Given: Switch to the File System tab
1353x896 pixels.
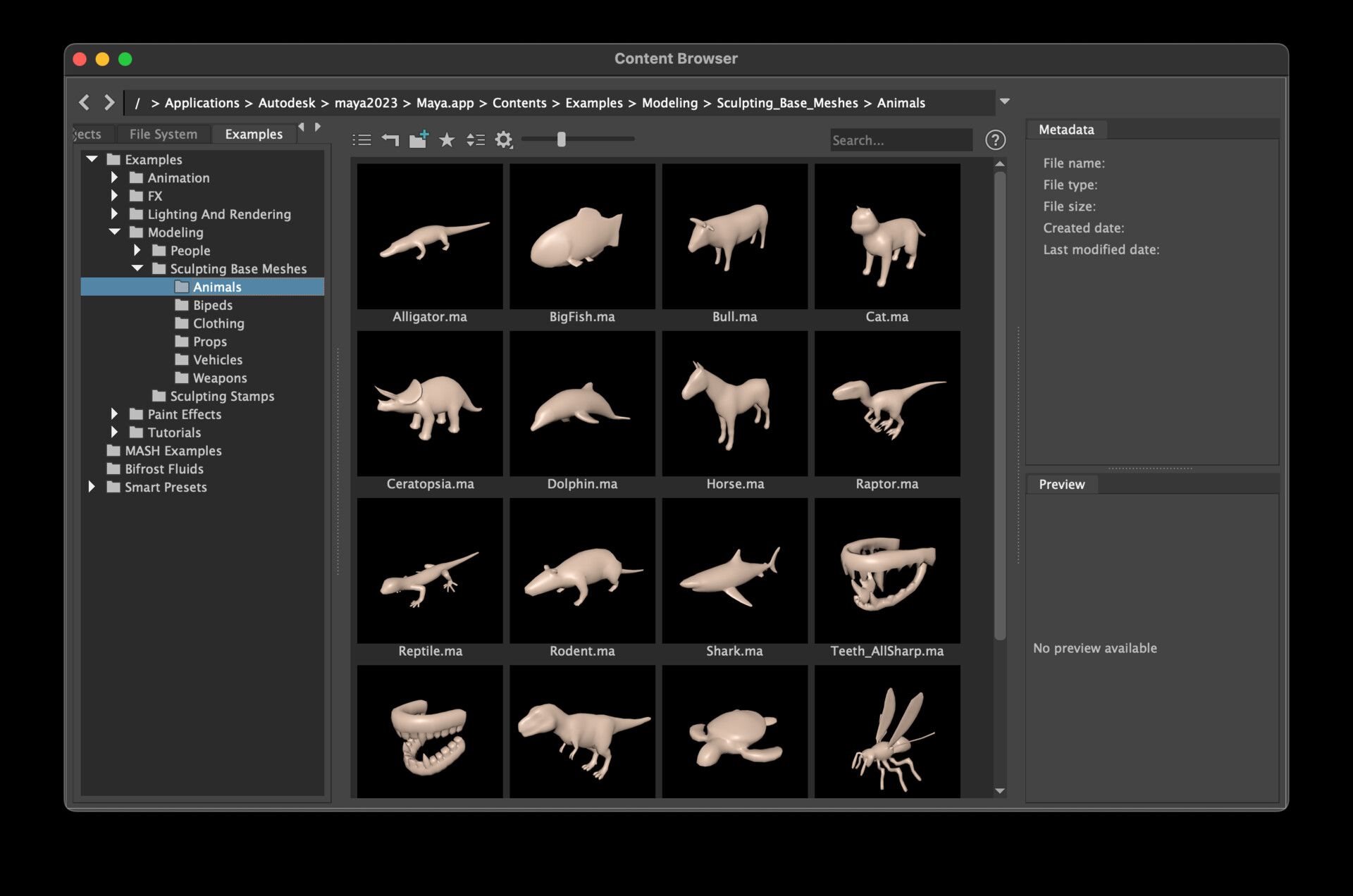Looking at the screenshot, I should tap(163, 134).
